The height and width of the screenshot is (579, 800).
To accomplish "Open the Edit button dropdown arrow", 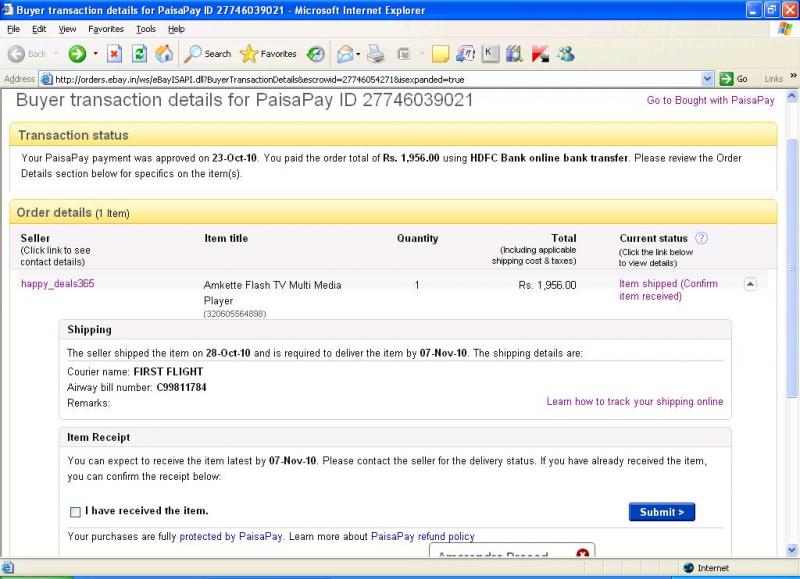I will click(x=422, y=54).
